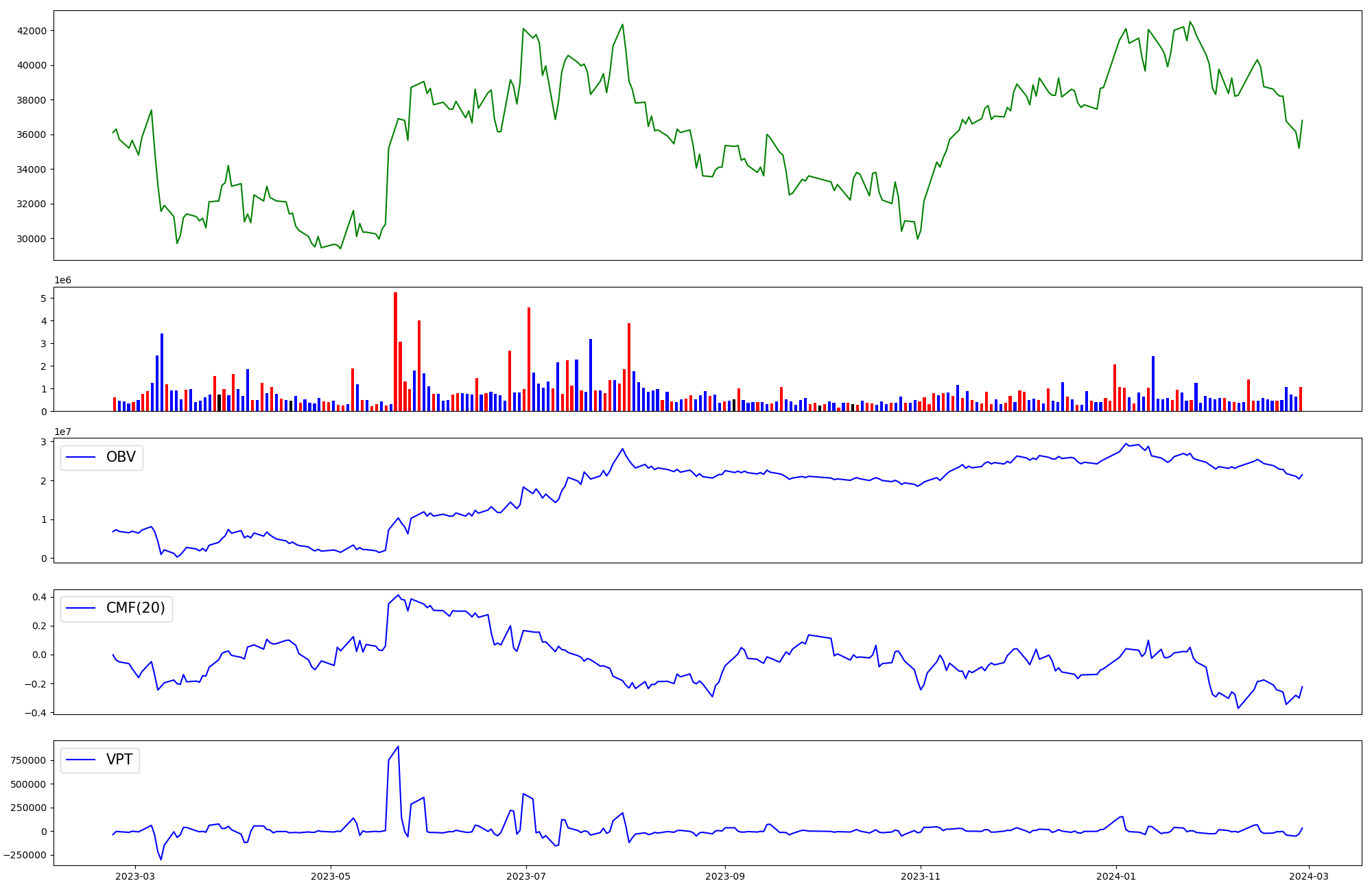This screenshot has width=1372, height=892.
Task: Click the 42000 price axis tick label
Action: pyautogui.click(x=32, y=31)
